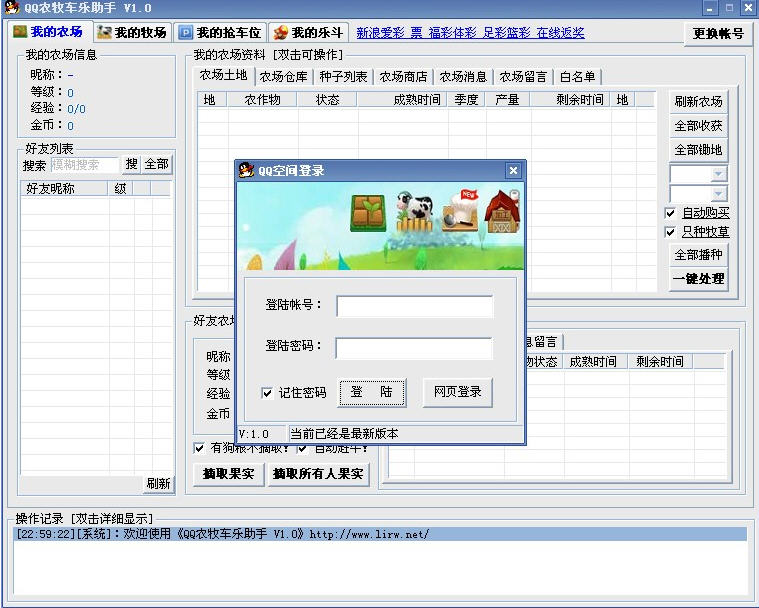The image size is (759, 608).
Task: Select the 白名单 tab
Action: point(577,76)
